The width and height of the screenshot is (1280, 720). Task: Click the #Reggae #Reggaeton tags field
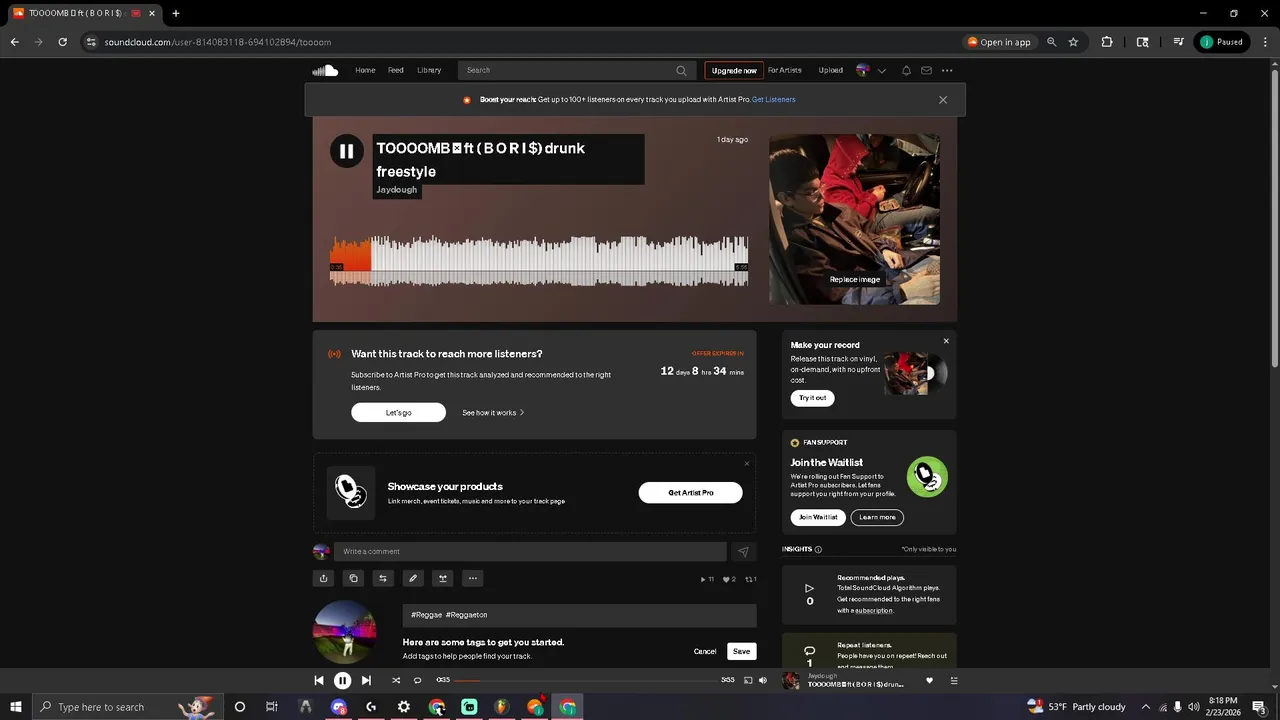(579, 615)
